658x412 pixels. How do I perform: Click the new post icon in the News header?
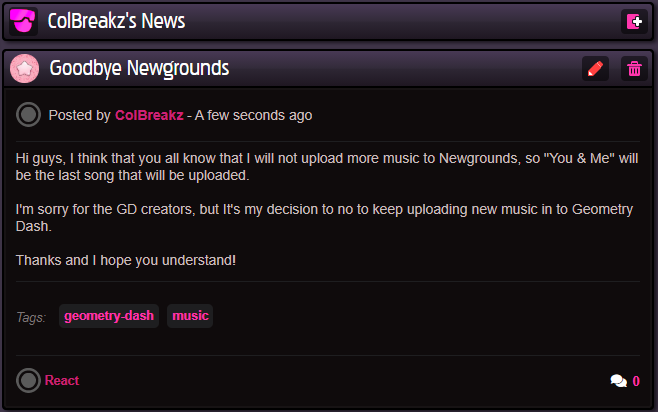[634, 21]
